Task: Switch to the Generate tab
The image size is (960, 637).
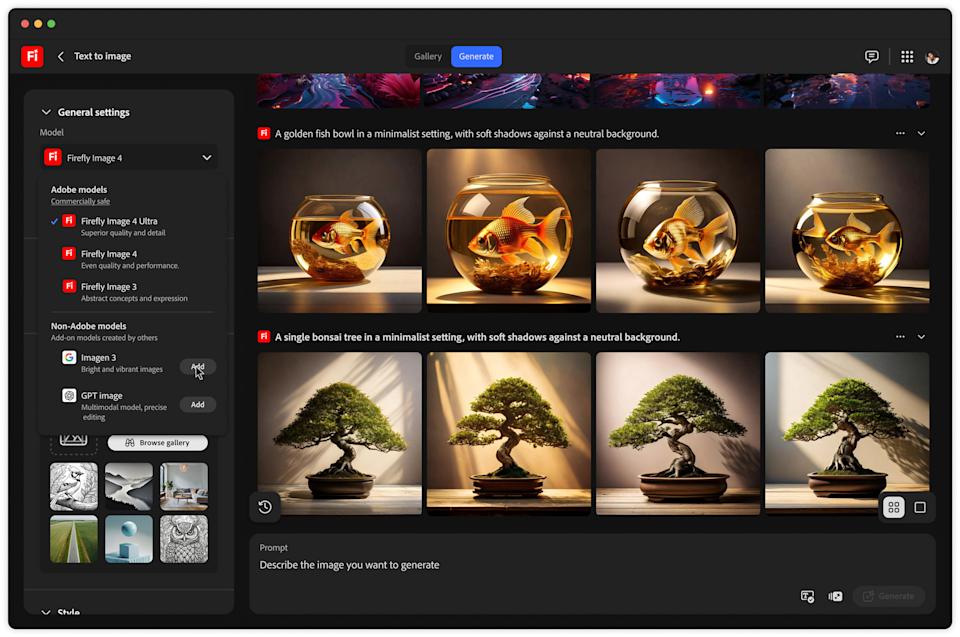Action: coord(476,56)
